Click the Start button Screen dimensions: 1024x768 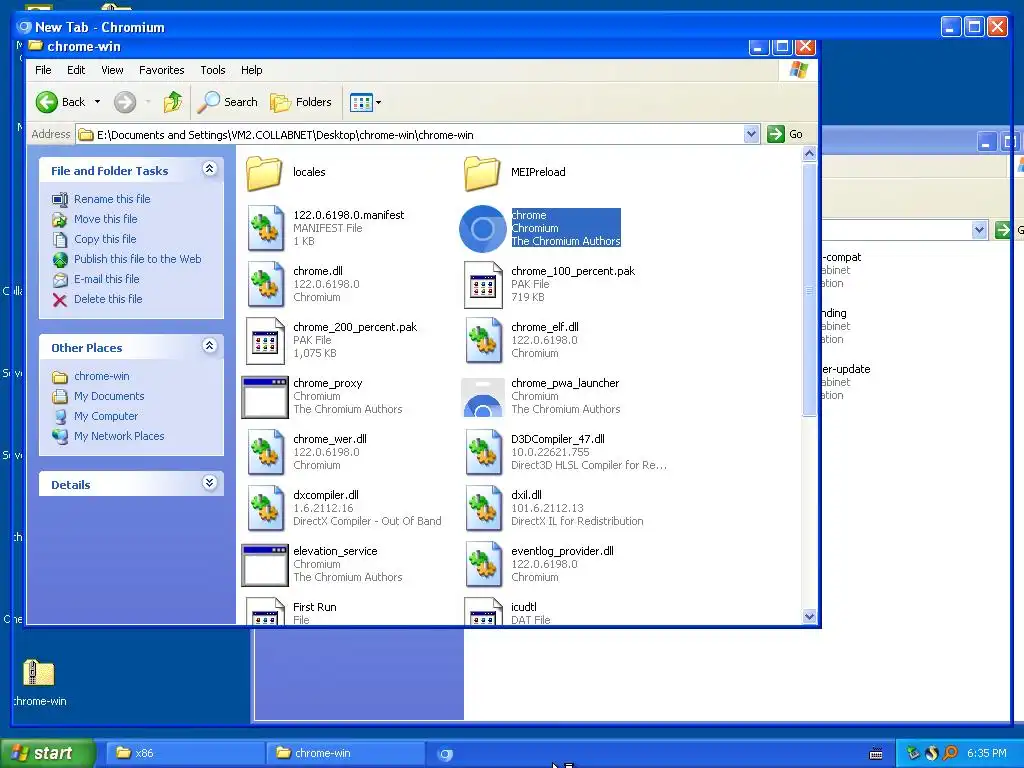point(46,753)
